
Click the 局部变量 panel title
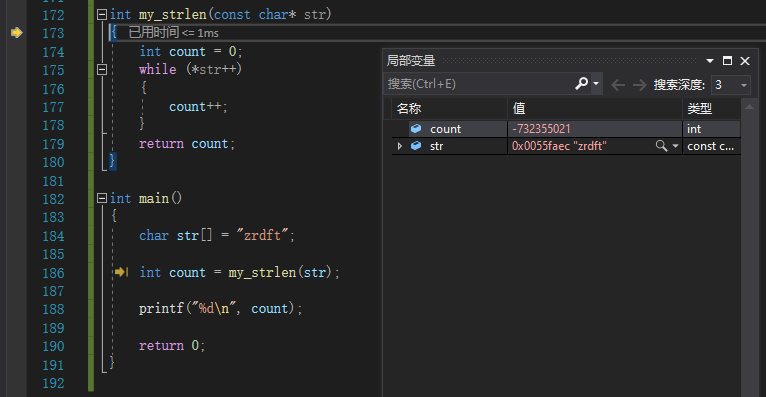click(x=411, y=61)
